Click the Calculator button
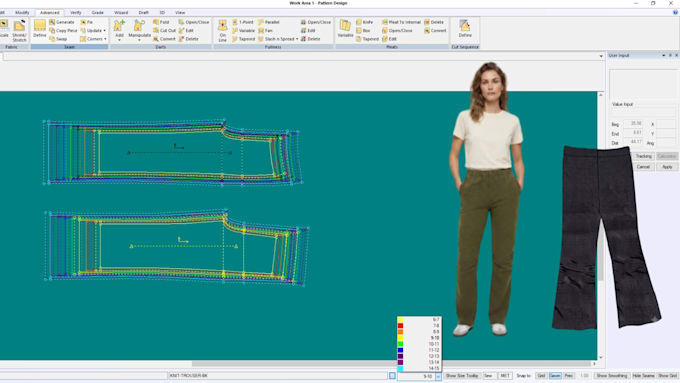Screen dimensions: 680x383 click(667, 156)
